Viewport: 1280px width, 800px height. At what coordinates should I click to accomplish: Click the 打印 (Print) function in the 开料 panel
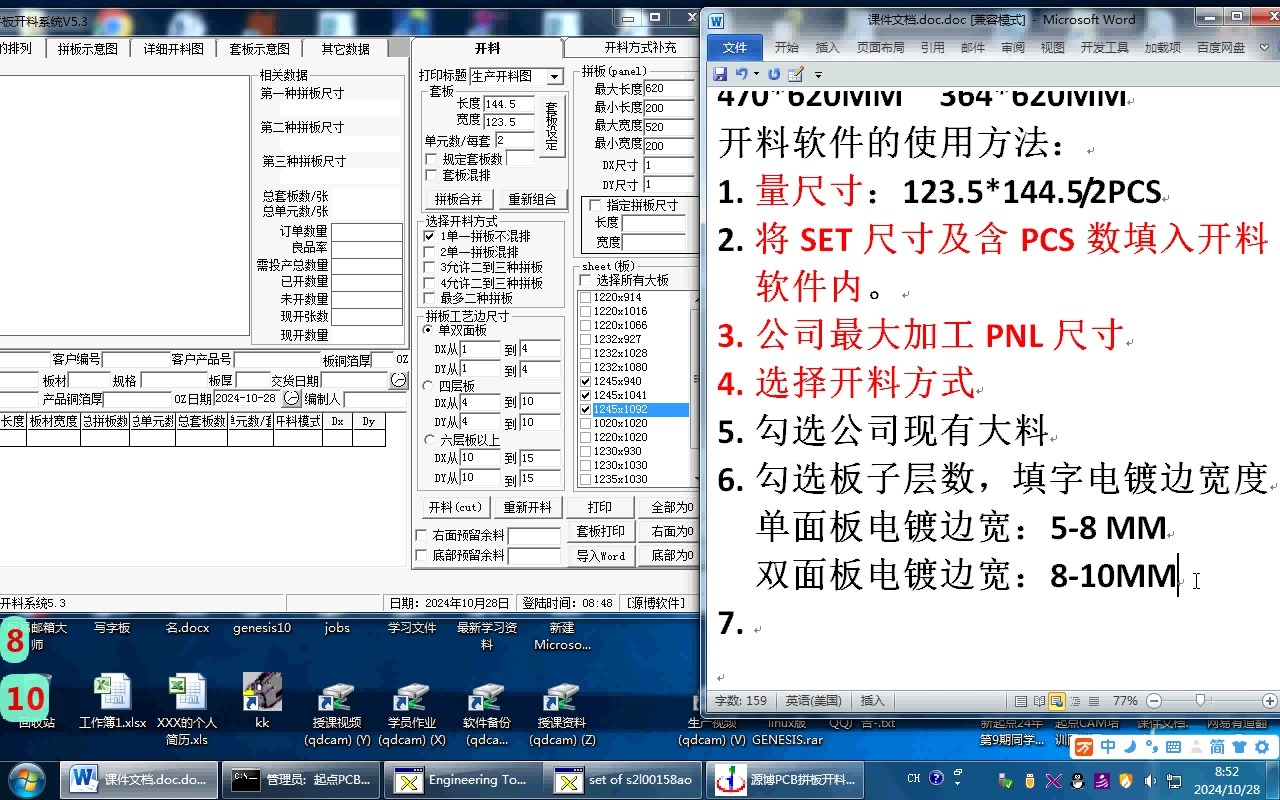(x=600, y=507)
